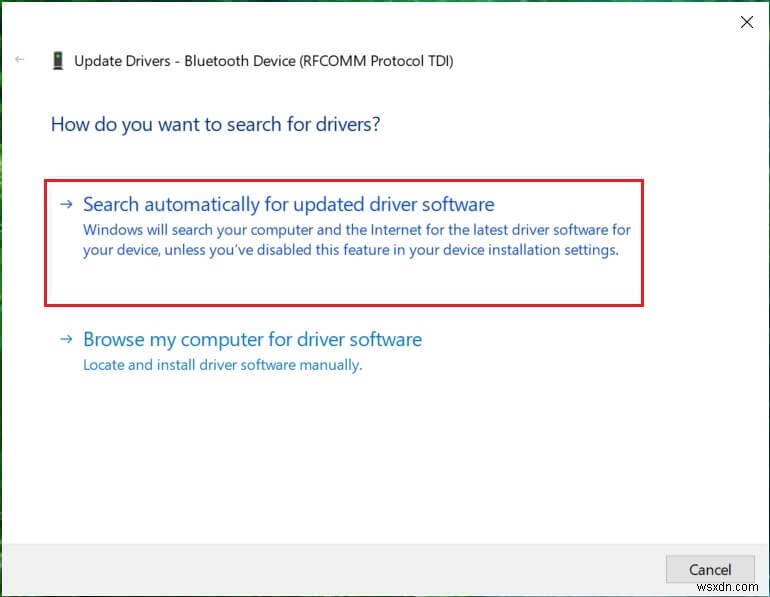Click the arrow beside Browse my computer option
Image resolution: width=770 pixels, height=597 pixels.
(x=66, y=339)
